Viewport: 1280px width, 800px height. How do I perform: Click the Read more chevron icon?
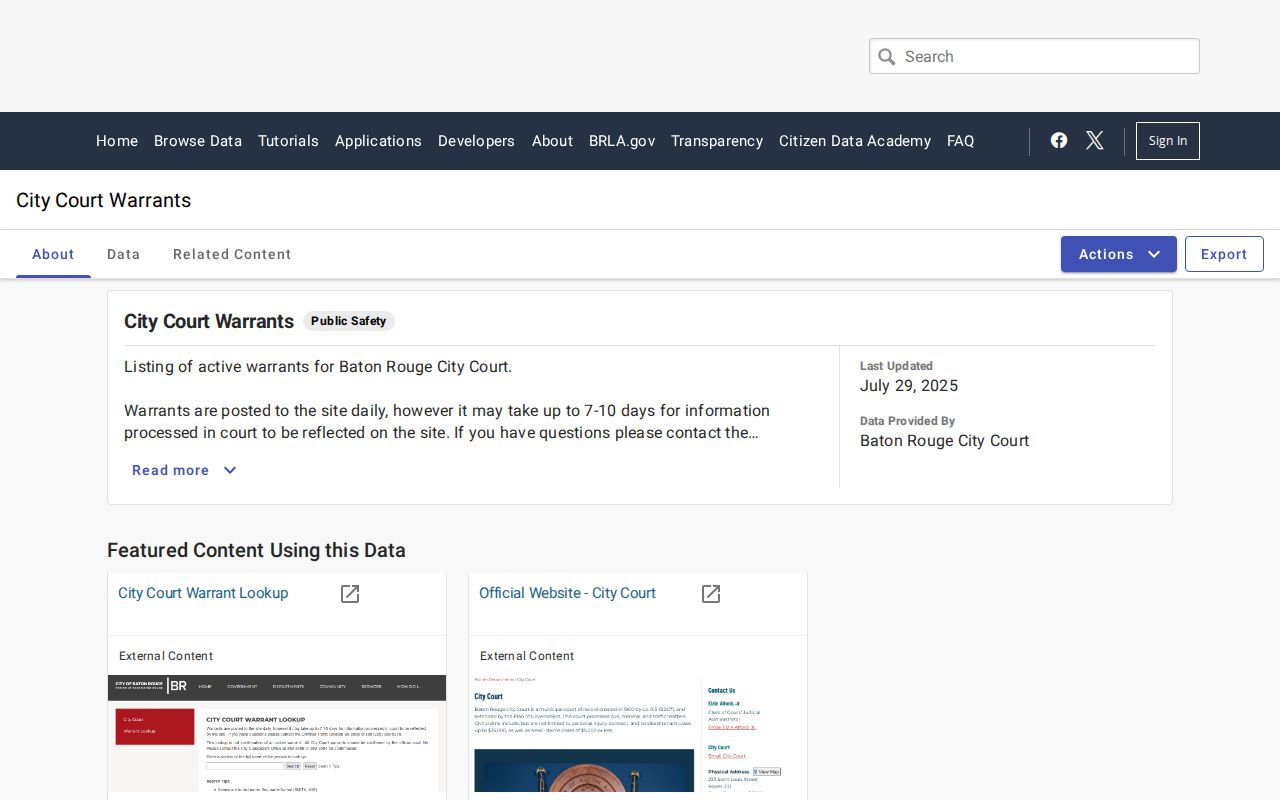coord(230,470)
